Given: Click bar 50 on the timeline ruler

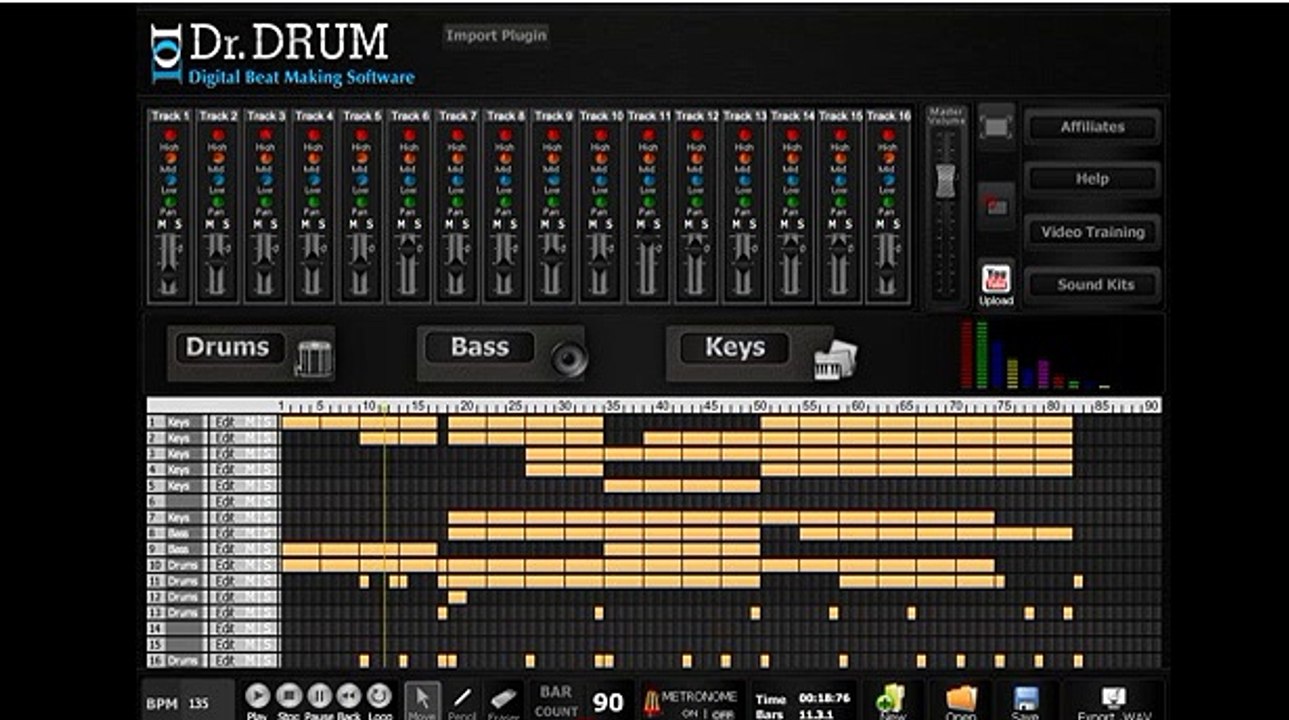Looking at the screenshot, I should click(760, 407).
